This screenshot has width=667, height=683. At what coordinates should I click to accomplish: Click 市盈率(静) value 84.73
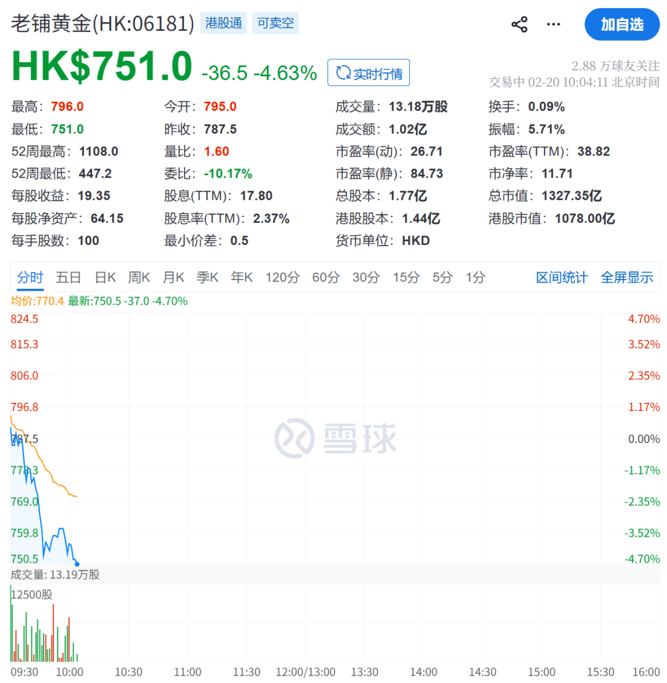pos(427,174)
